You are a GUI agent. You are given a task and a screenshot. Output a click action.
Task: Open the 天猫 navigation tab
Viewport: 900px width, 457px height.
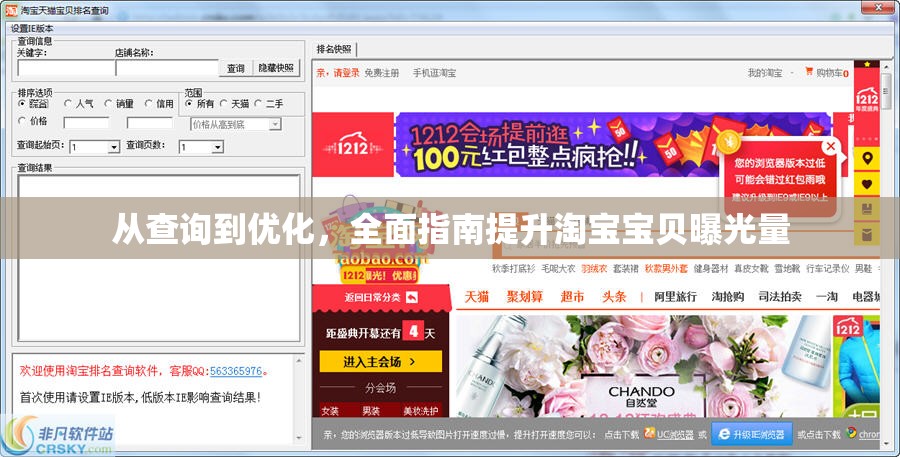pos(476,297)
